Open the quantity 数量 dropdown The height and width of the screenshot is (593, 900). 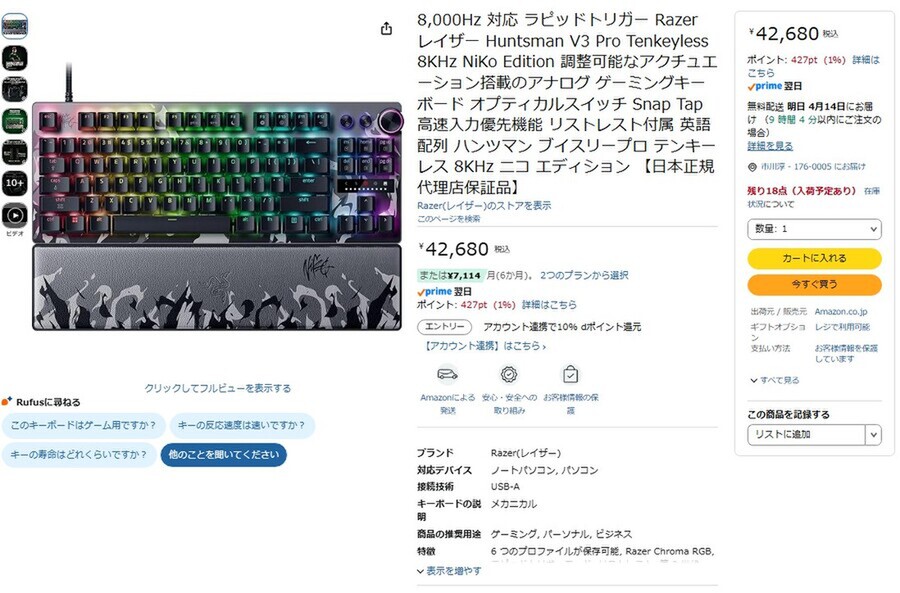[814, 229]
